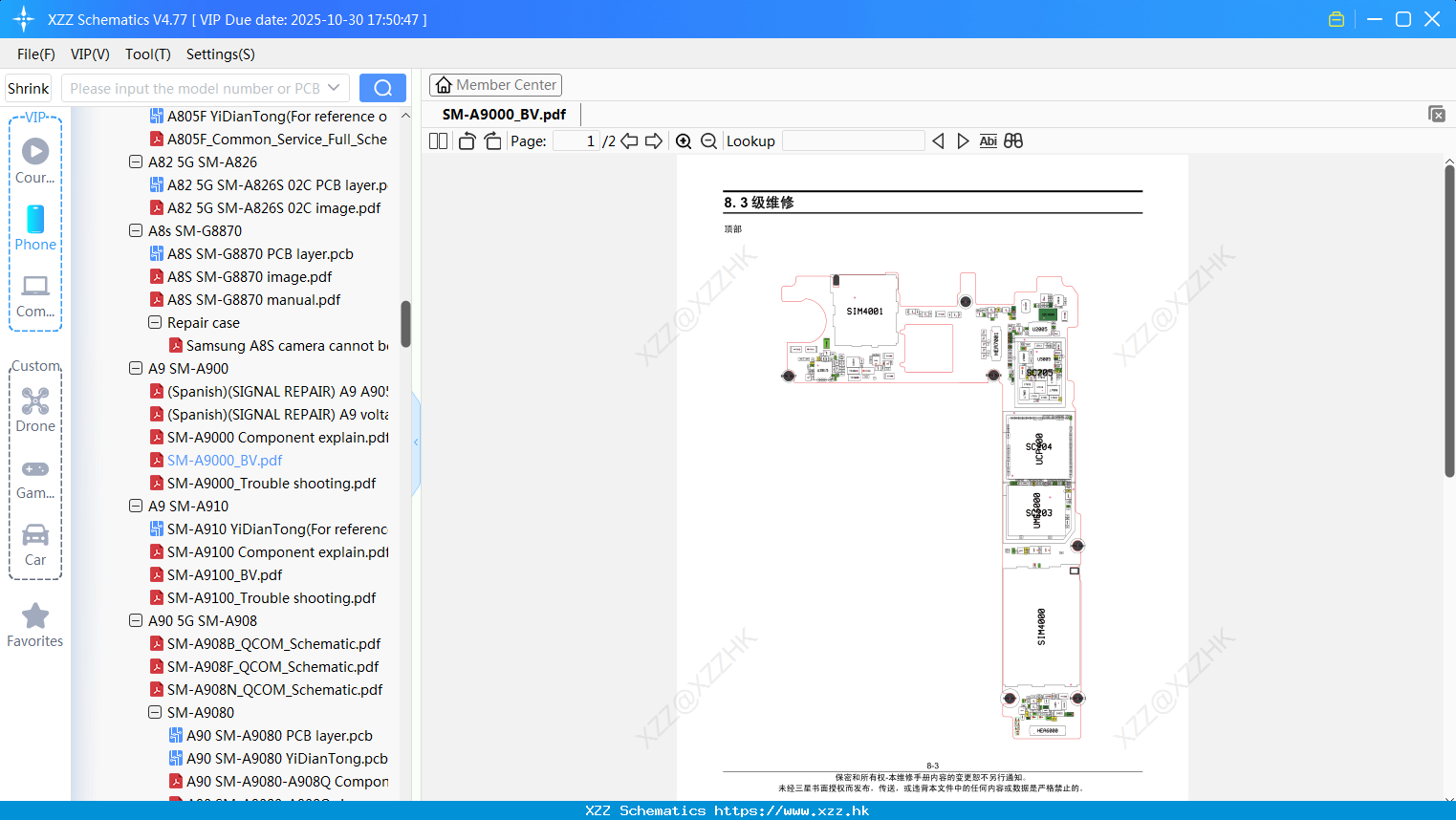Screen dimensions: 1456x820
Task: Open the Drone category
Action: click(x=35, y=410)
